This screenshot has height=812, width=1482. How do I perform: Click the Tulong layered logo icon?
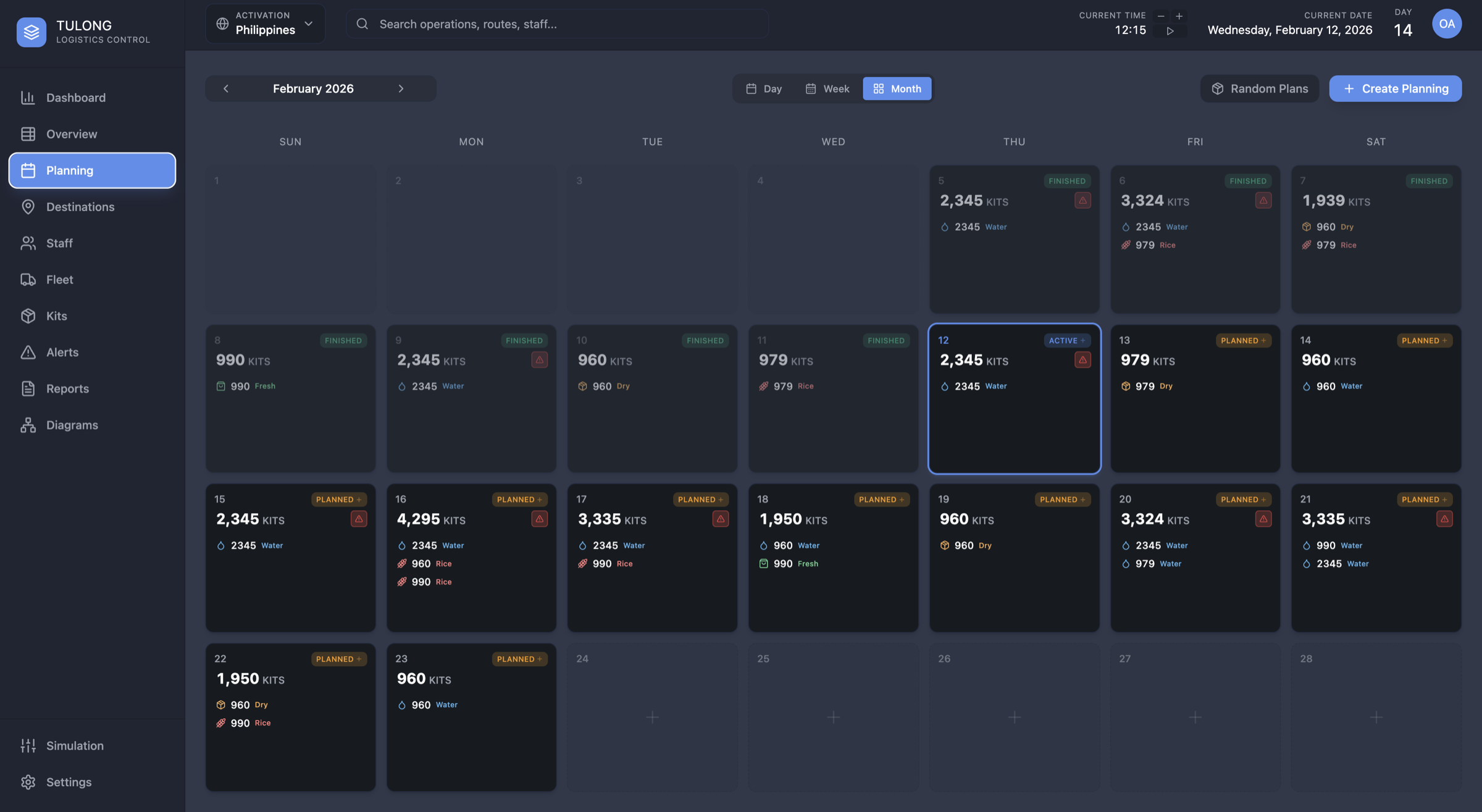pos(31,31)
